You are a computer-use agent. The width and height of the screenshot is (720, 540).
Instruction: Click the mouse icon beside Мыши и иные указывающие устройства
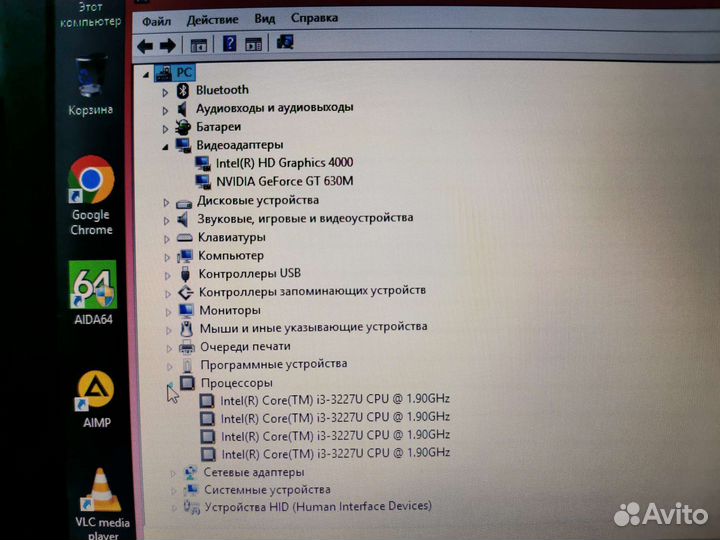pos(186,329)
